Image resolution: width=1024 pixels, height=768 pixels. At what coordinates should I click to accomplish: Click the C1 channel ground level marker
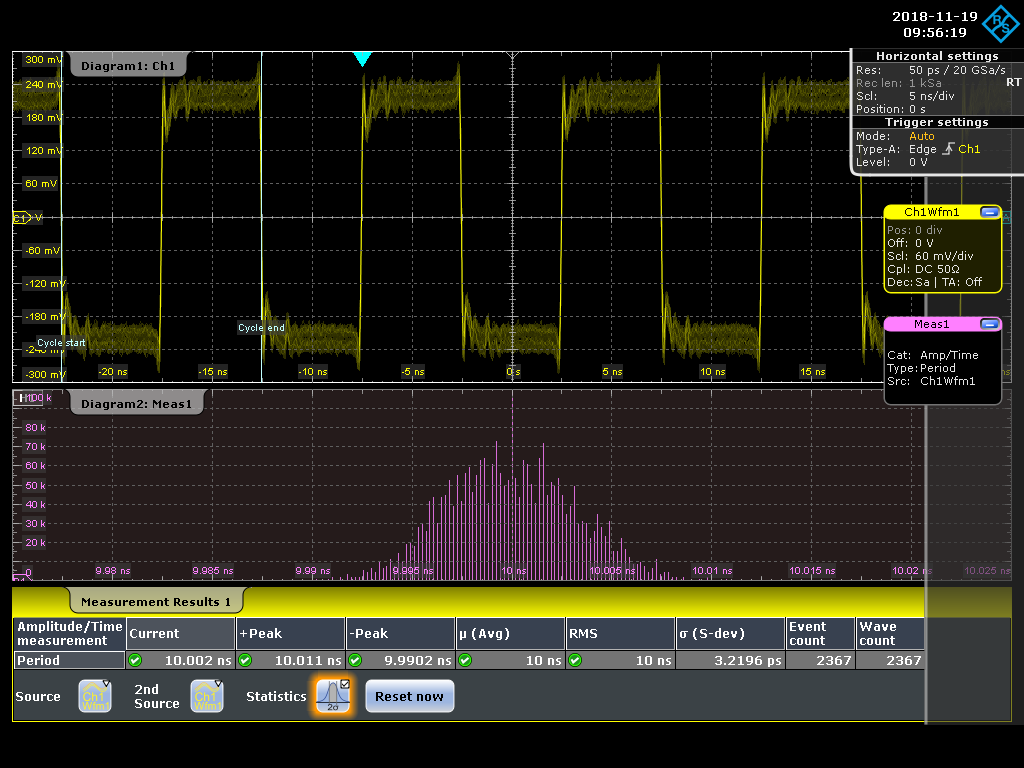pyautogui.click(x=22, y=217)
